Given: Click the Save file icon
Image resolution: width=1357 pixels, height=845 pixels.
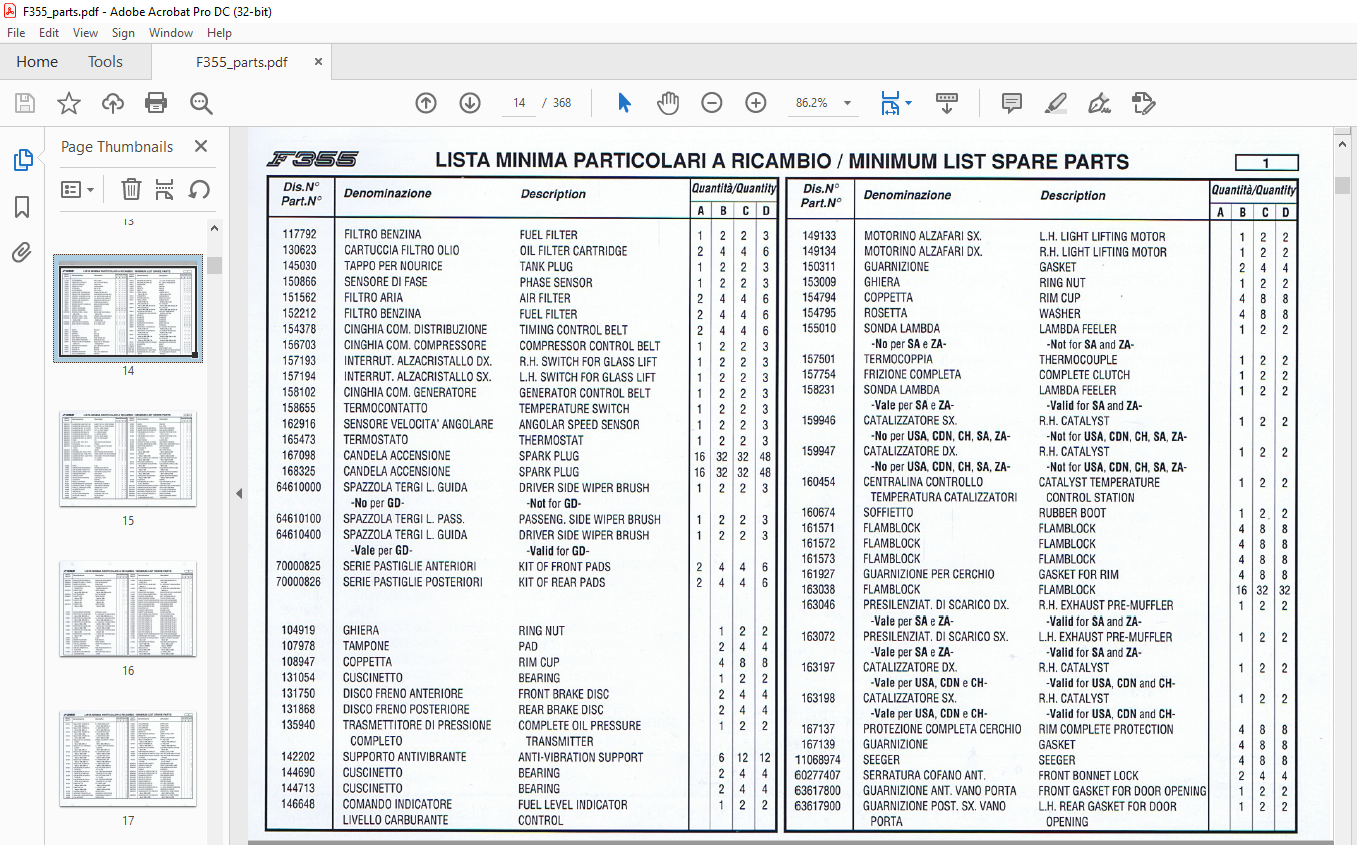Looking at the screenshot, I should (x=25, y=103).
